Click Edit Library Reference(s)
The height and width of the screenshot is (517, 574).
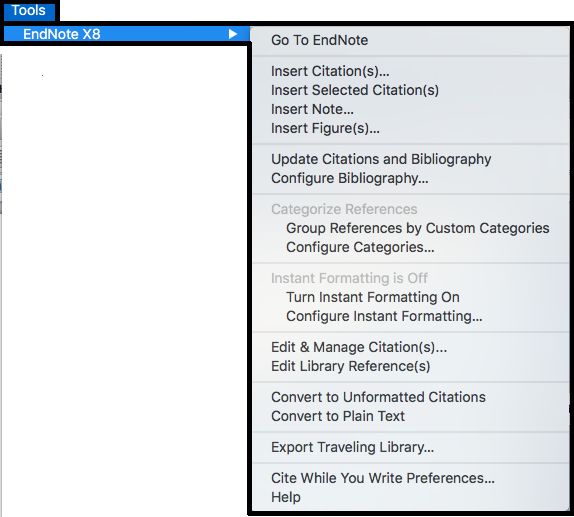[x=410, y=366]
